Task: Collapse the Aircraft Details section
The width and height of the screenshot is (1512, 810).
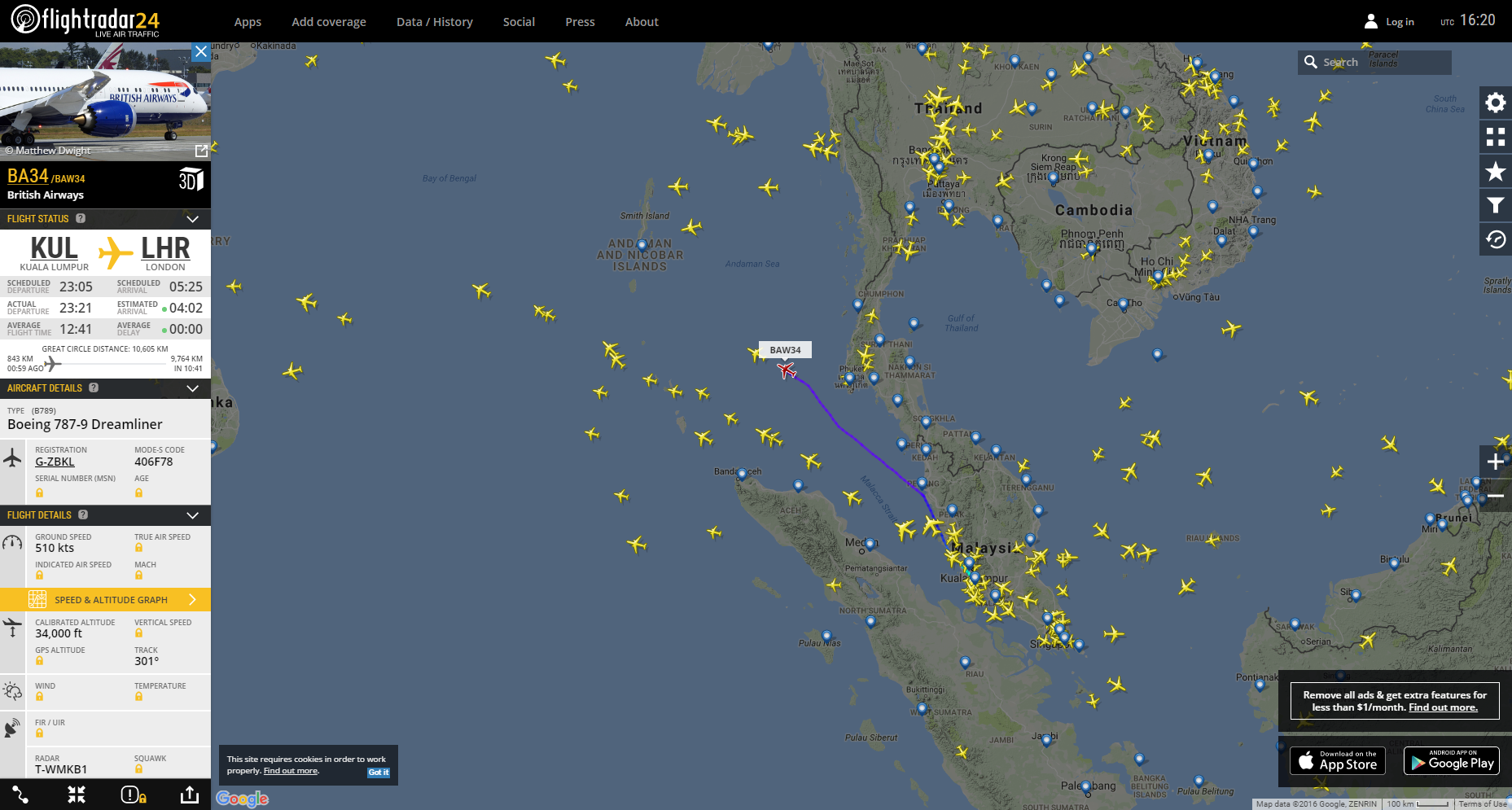Action: click(x=192, y=388)
